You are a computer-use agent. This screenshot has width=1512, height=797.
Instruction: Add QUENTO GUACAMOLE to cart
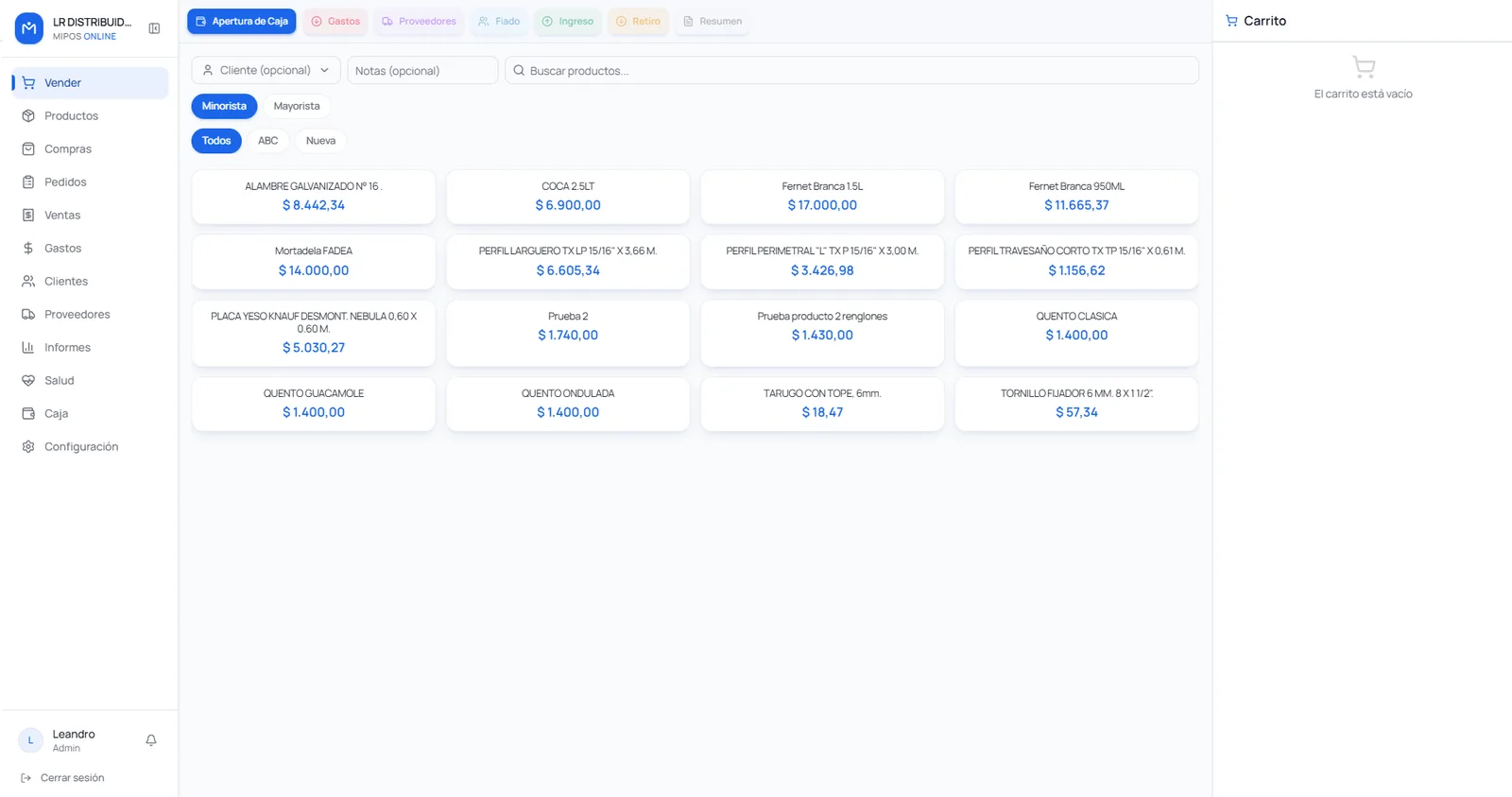coord(314,404)
